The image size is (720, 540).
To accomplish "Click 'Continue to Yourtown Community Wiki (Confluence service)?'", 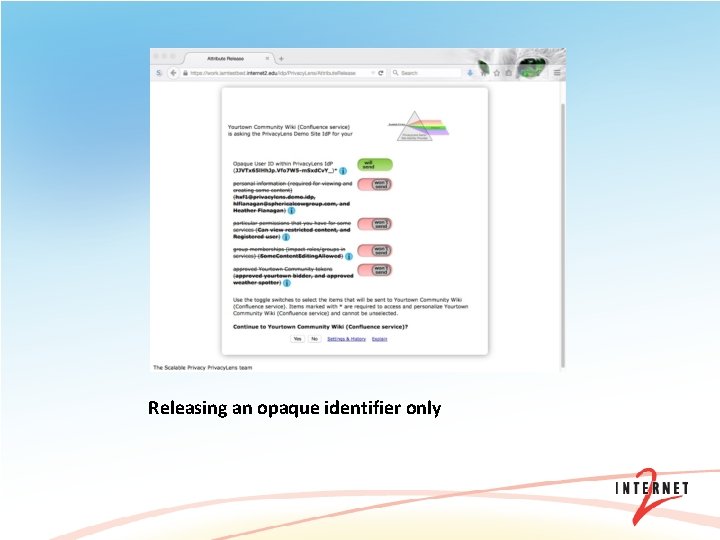I will tap(320, 327).
